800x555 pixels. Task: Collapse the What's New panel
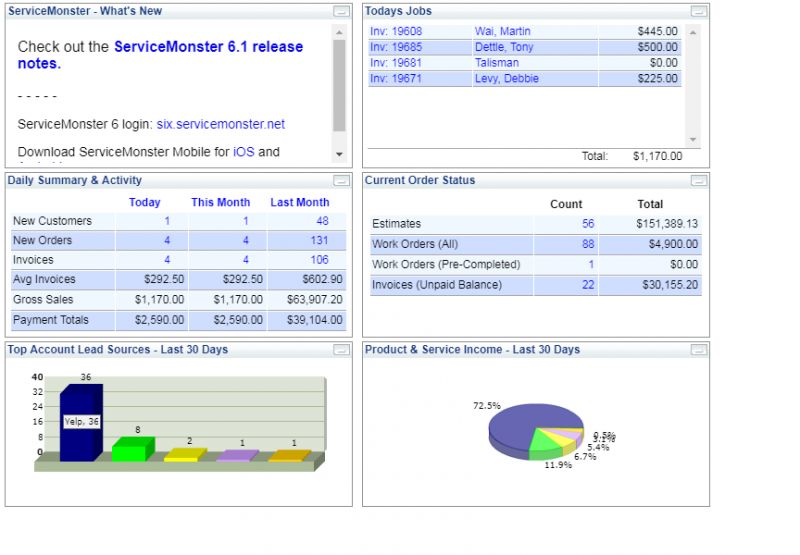coord(341,11)
